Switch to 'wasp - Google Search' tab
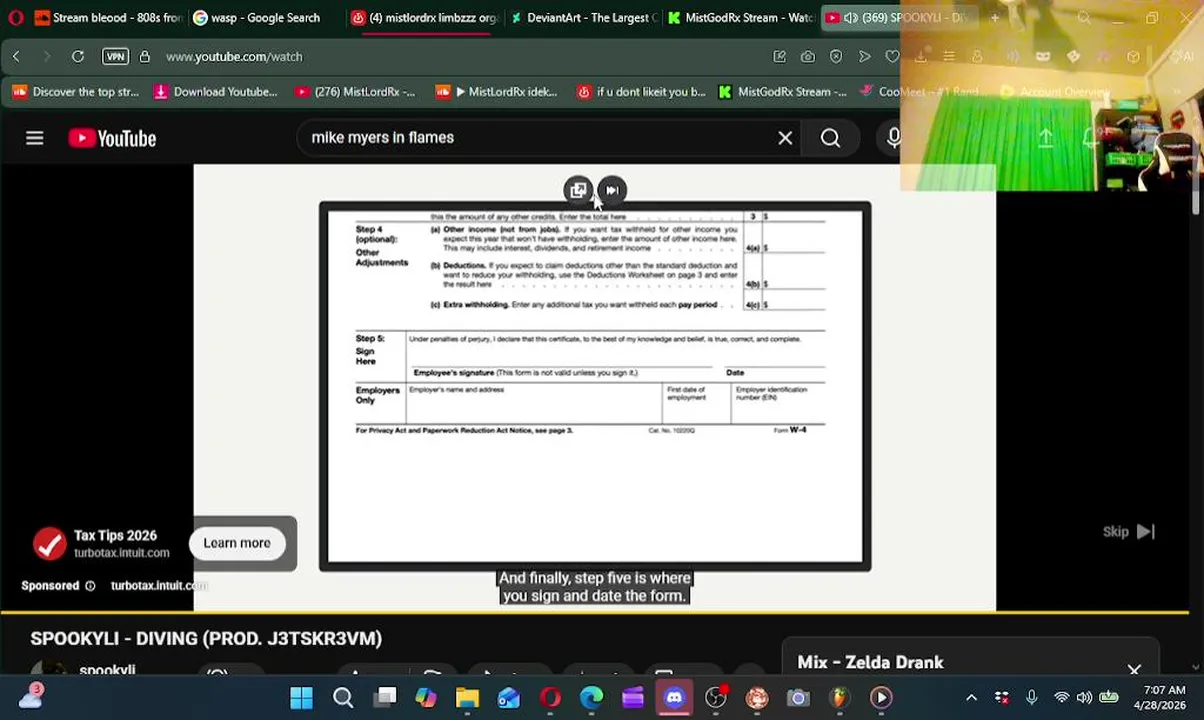This screenshot has width=1204, height=720. coord(265,18)
